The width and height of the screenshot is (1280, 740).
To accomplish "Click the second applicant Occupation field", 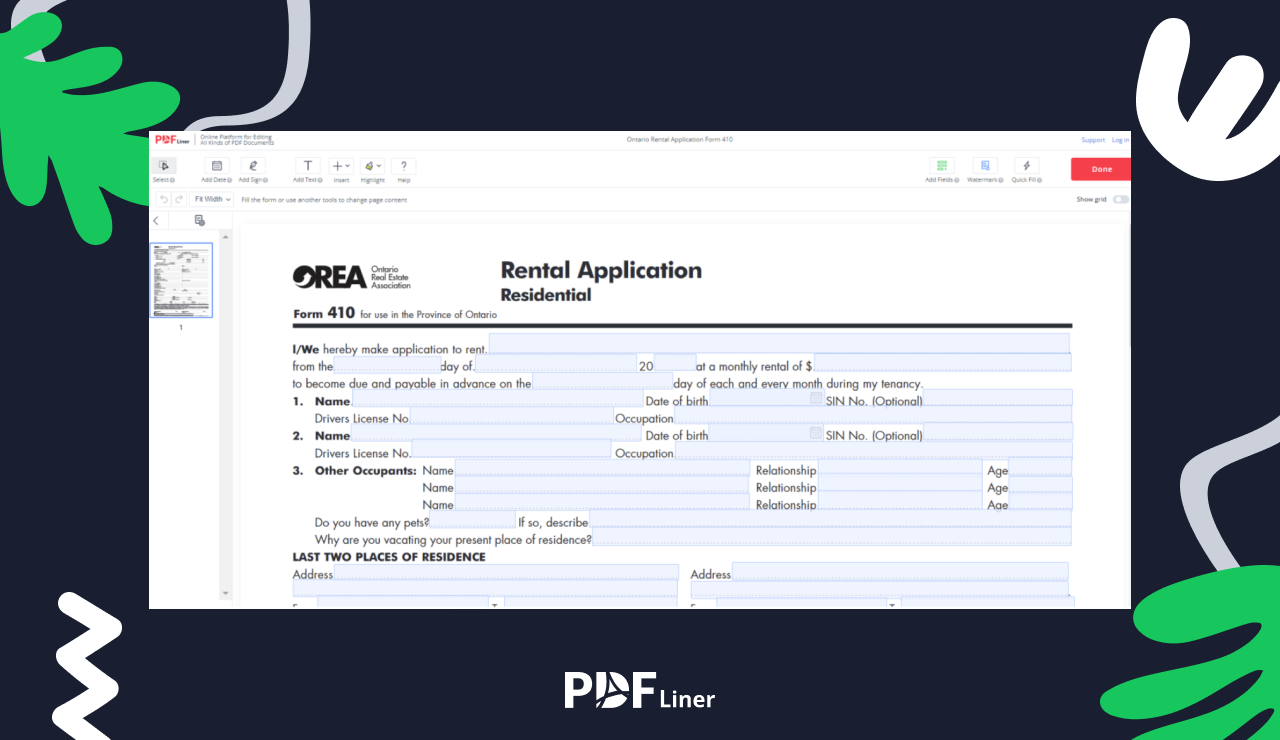I will 873,450.
